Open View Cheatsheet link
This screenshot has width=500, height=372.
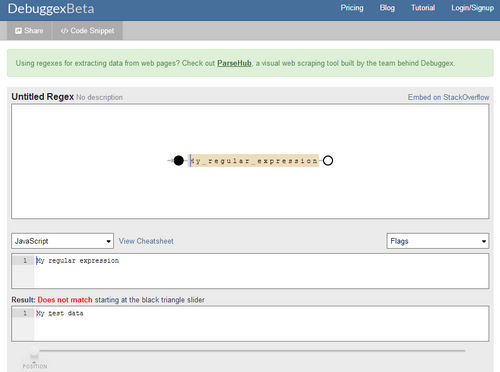click(146, 241)
